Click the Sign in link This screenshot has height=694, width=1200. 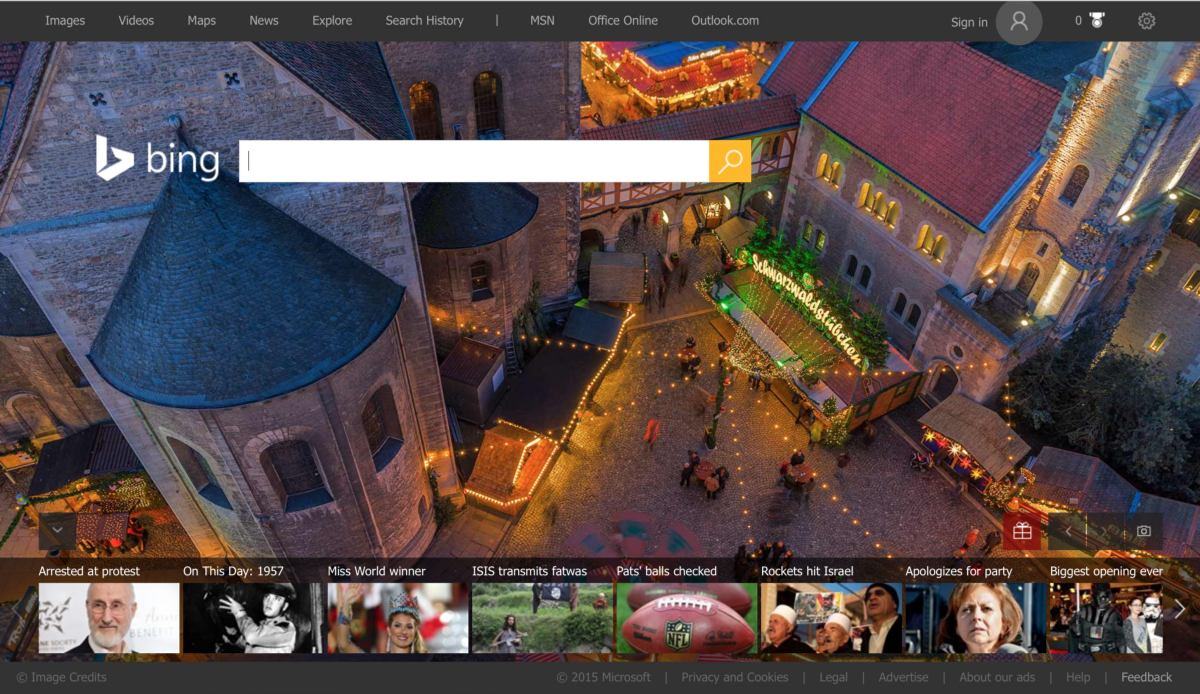[969, 22]
